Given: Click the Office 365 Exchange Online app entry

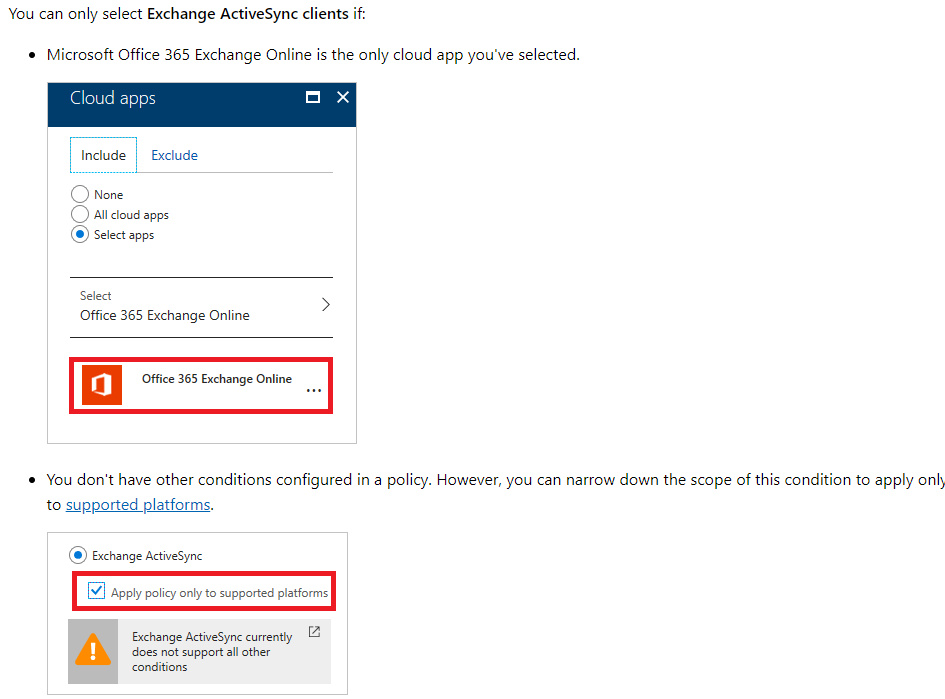Looking at the screenshot, I should point(217,379).
